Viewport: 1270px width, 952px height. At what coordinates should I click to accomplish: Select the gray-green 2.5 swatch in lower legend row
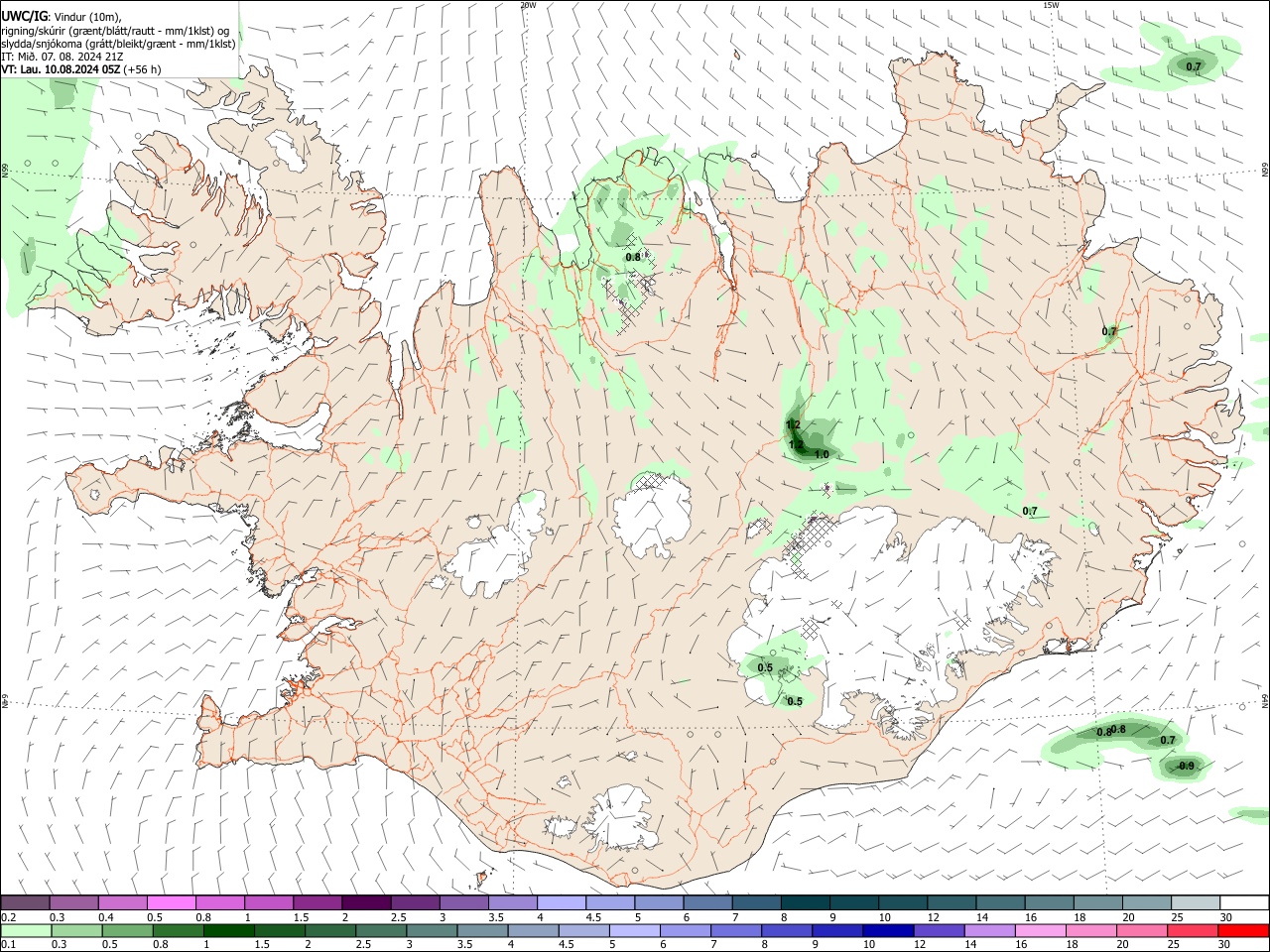380,931
